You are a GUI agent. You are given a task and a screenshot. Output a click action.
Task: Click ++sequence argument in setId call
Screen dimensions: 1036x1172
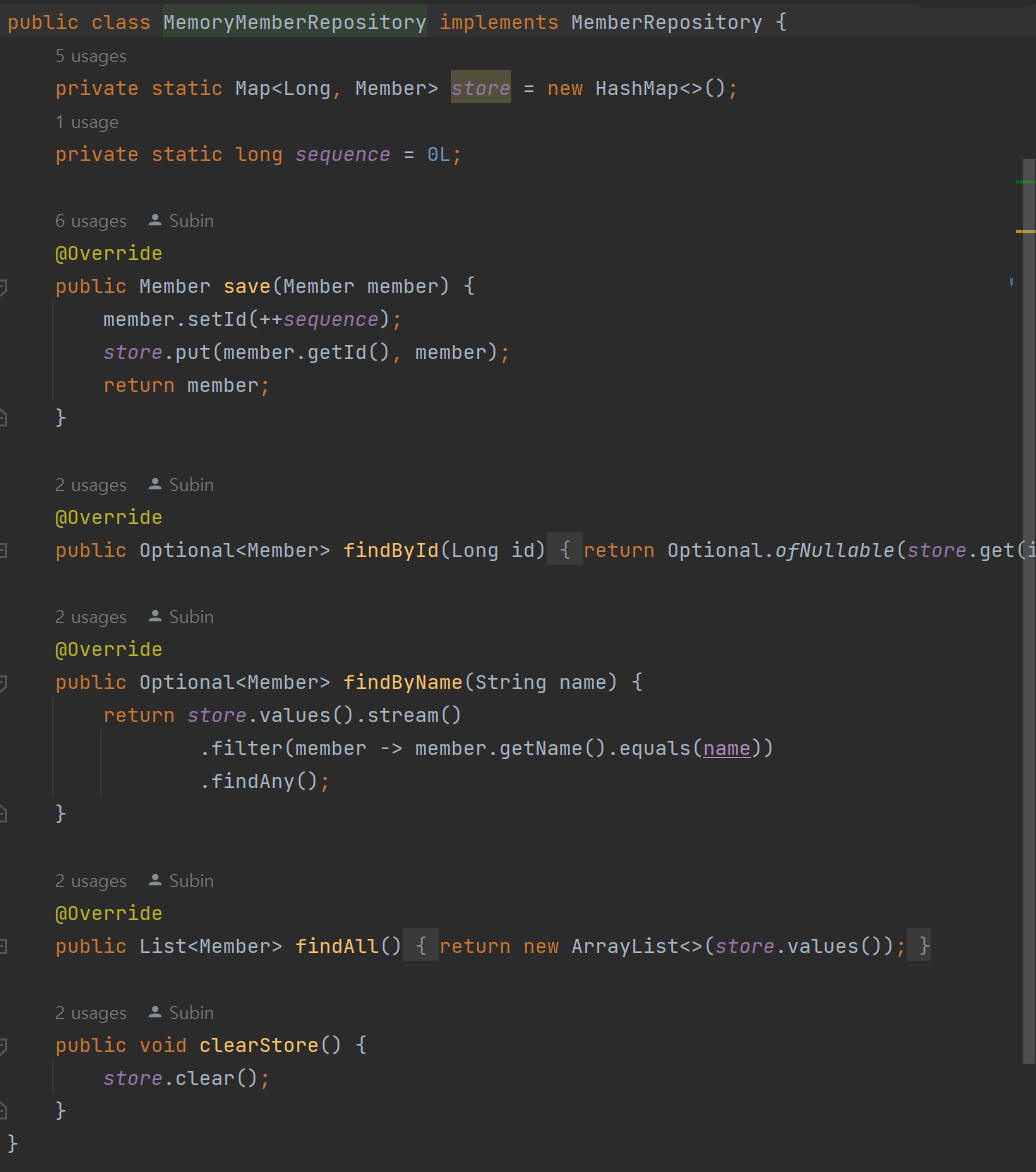[x=318, y=319]
